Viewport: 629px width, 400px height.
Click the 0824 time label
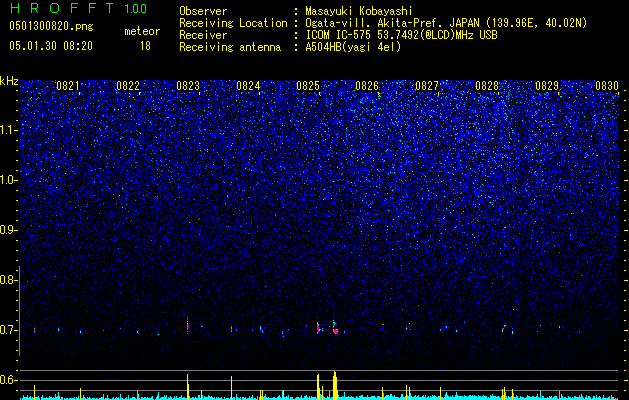coord(248,86)
